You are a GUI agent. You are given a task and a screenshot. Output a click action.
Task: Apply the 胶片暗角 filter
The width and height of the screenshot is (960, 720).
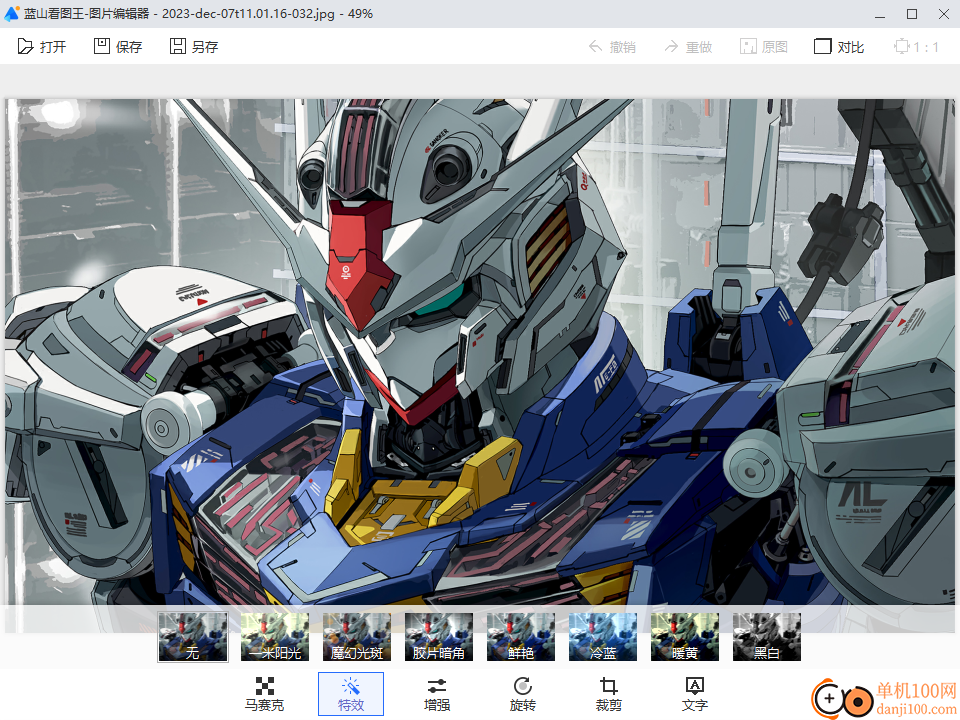[439, 637]
